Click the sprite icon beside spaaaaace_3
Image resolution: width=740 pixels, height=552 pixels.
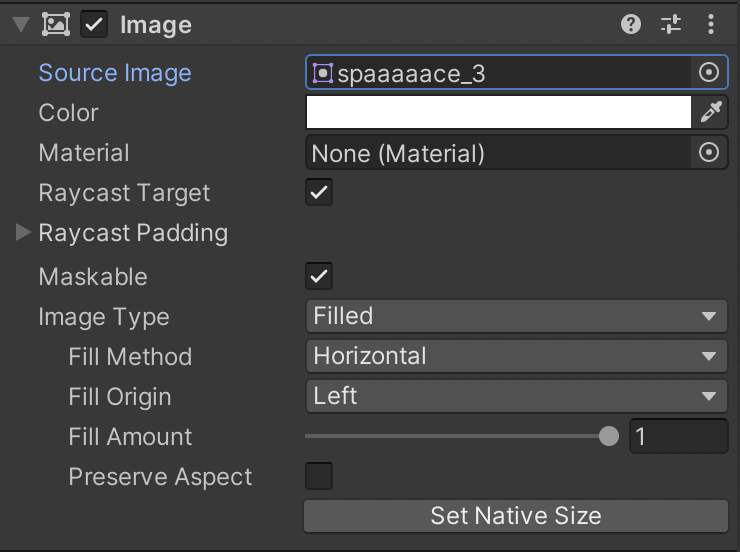[x=322, y=73]
